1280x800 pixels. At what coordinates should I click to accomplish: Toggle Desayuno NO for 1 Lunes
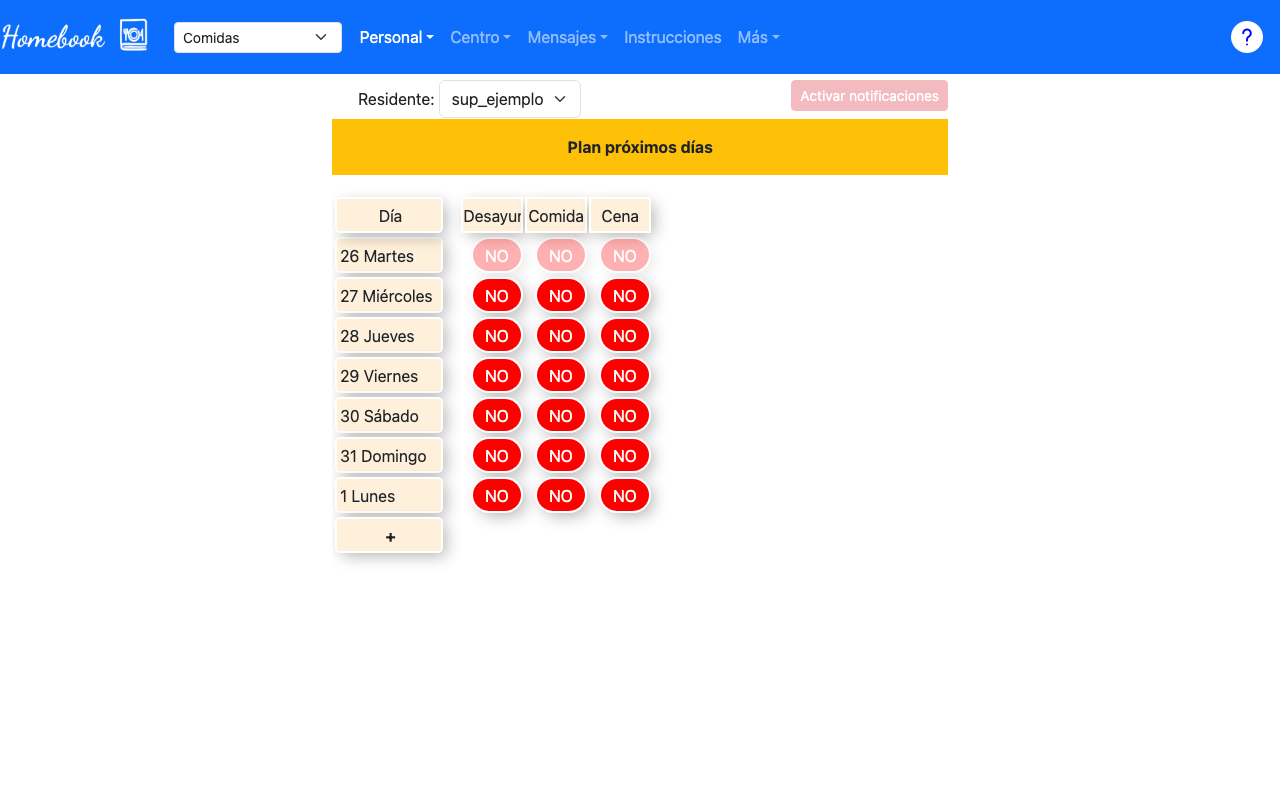[x=497, y=496]
